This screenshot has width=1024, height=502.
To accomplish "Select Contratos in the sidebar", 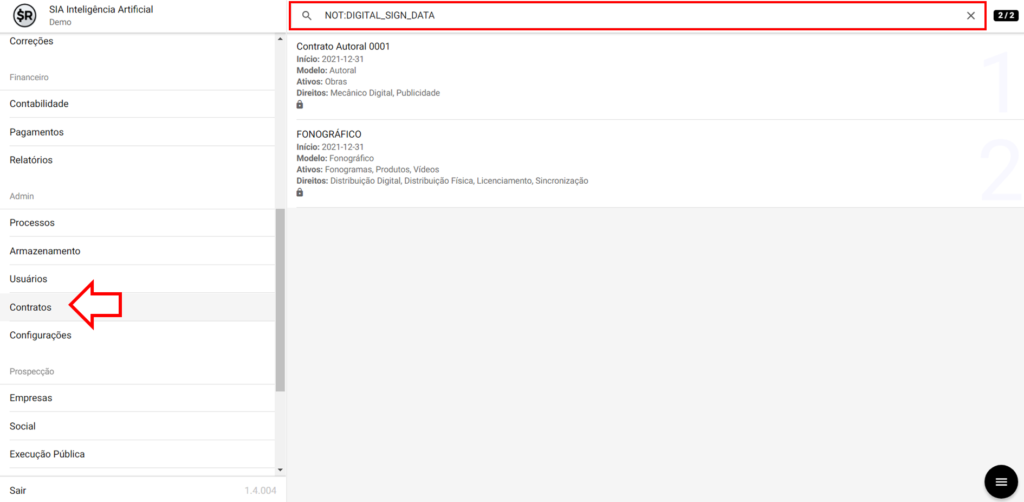I will tap(30, 307).
